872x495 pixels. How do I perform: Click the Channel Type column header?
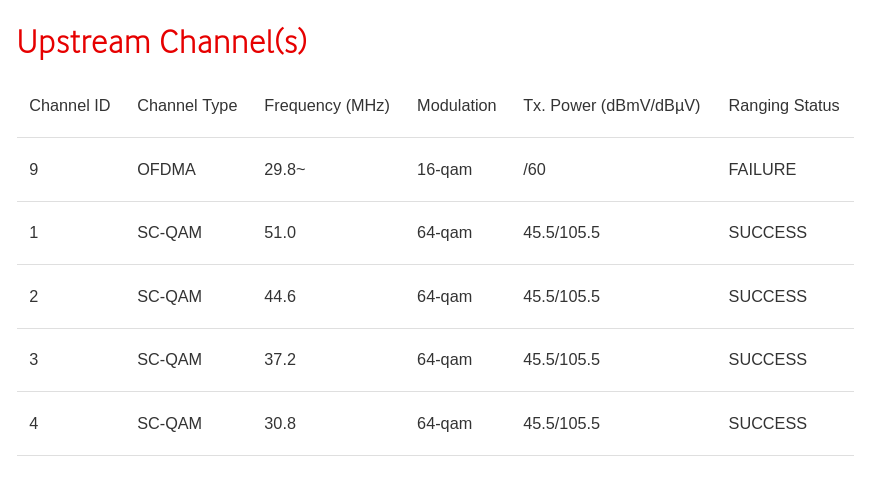click(187, 105)
